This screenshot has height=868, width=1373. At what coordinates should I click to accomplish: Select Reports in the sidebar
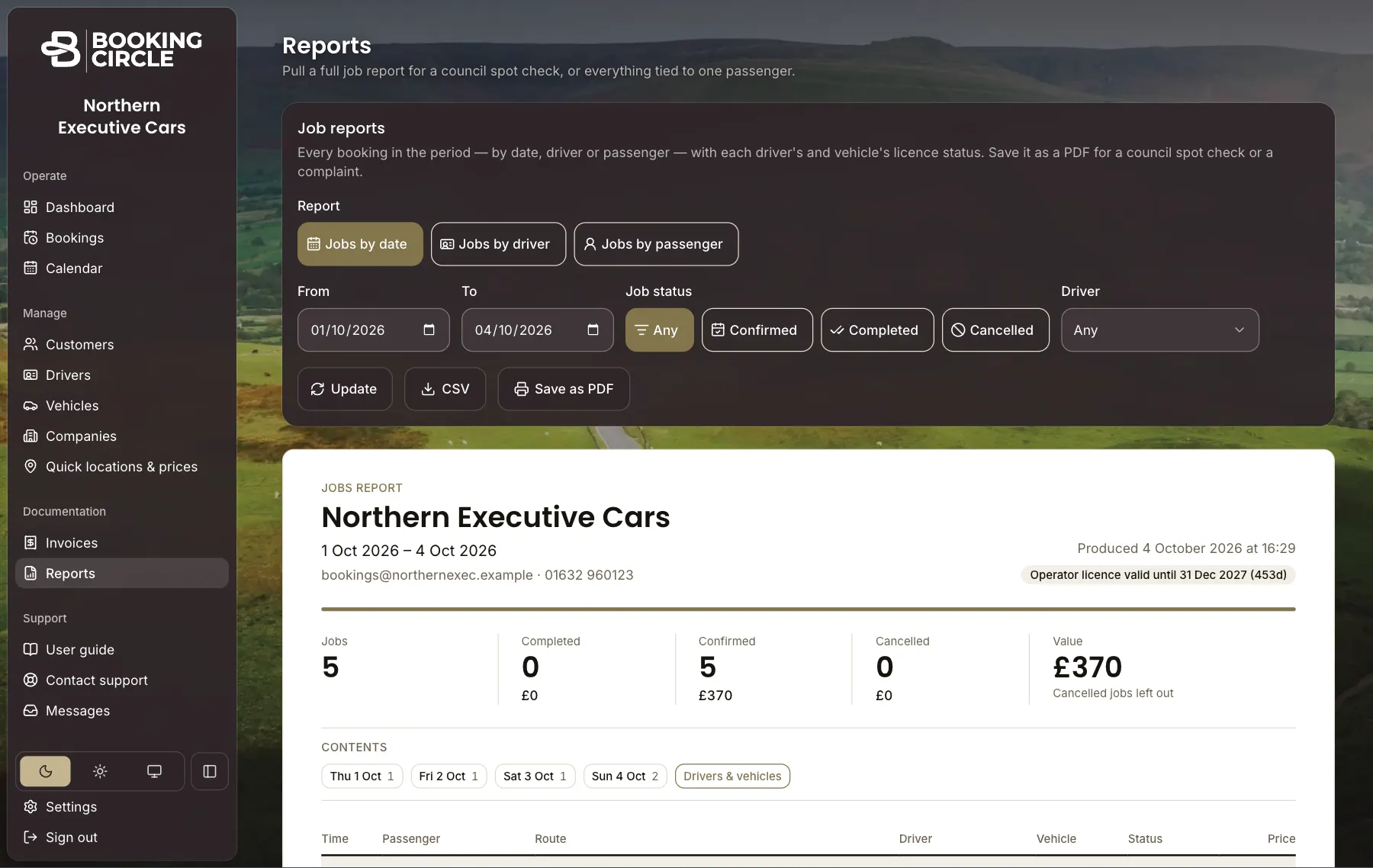[122, 574]
